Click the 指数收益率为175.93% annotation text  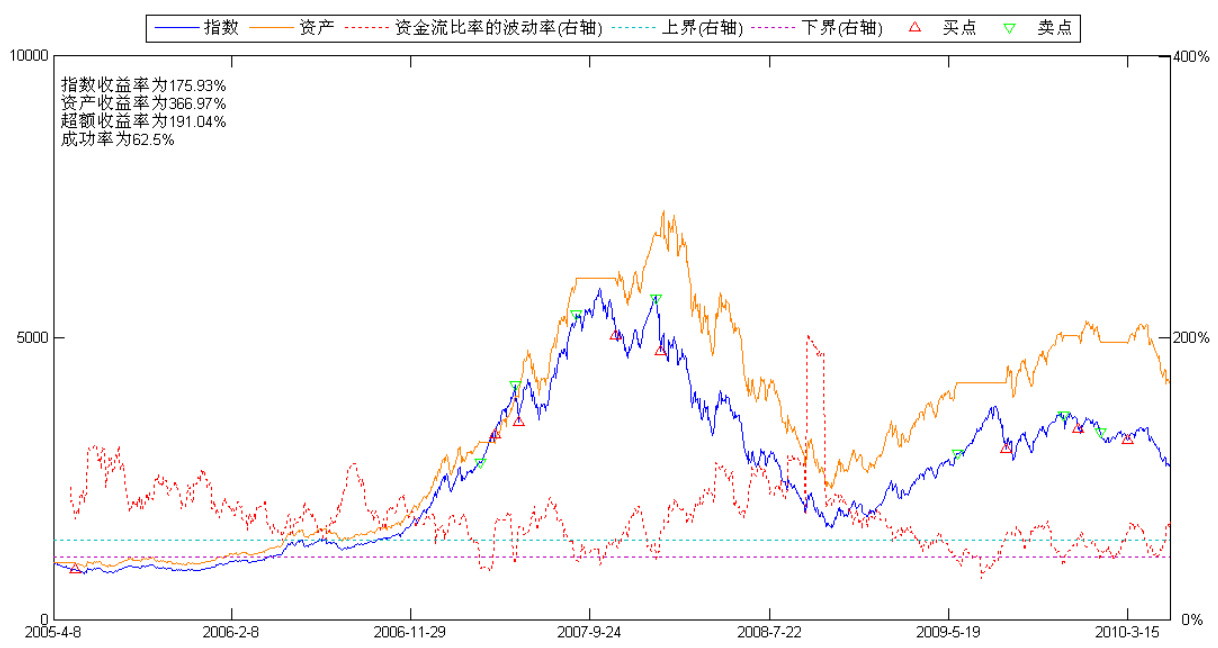pyautogui.click(x=143, y=86)
